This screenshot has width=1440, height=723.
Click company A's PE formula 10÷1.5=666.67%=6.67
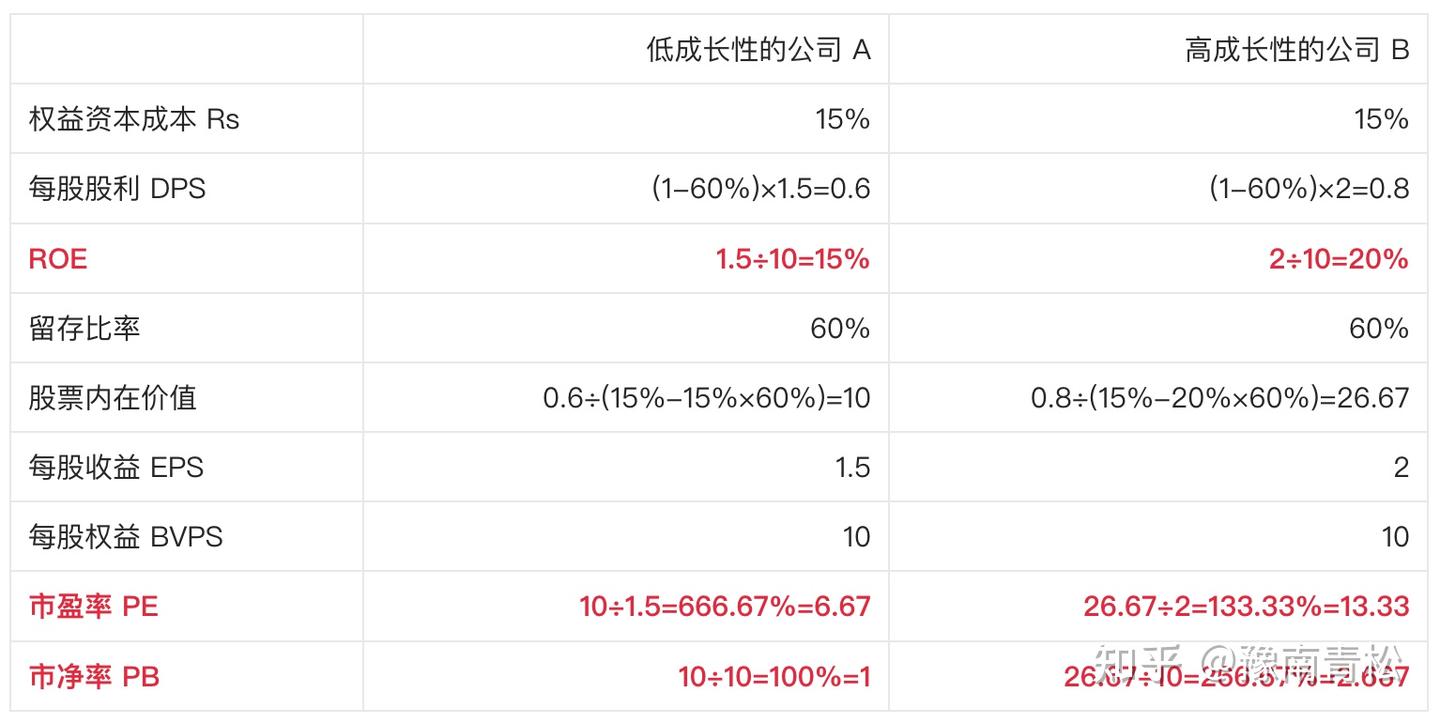pos(724,606)
